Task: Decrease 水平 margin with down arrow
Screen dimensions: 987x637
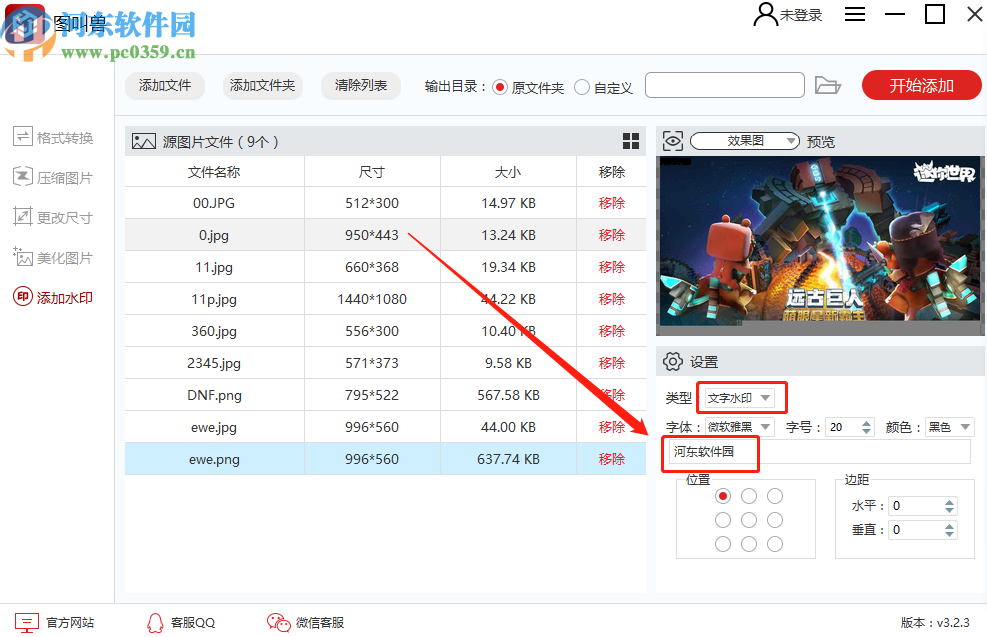Action: (x=949, y=510)
